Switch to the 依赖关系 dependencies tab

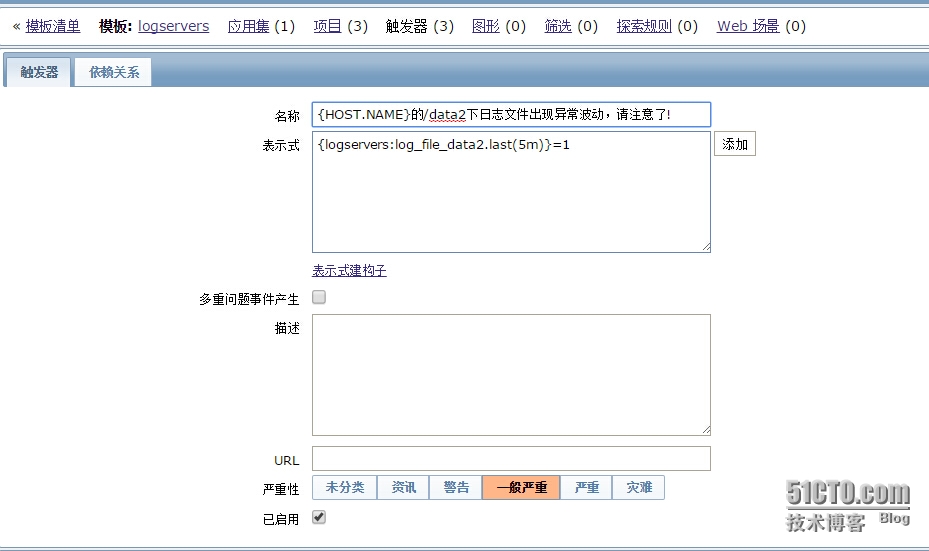pos(114,72)
